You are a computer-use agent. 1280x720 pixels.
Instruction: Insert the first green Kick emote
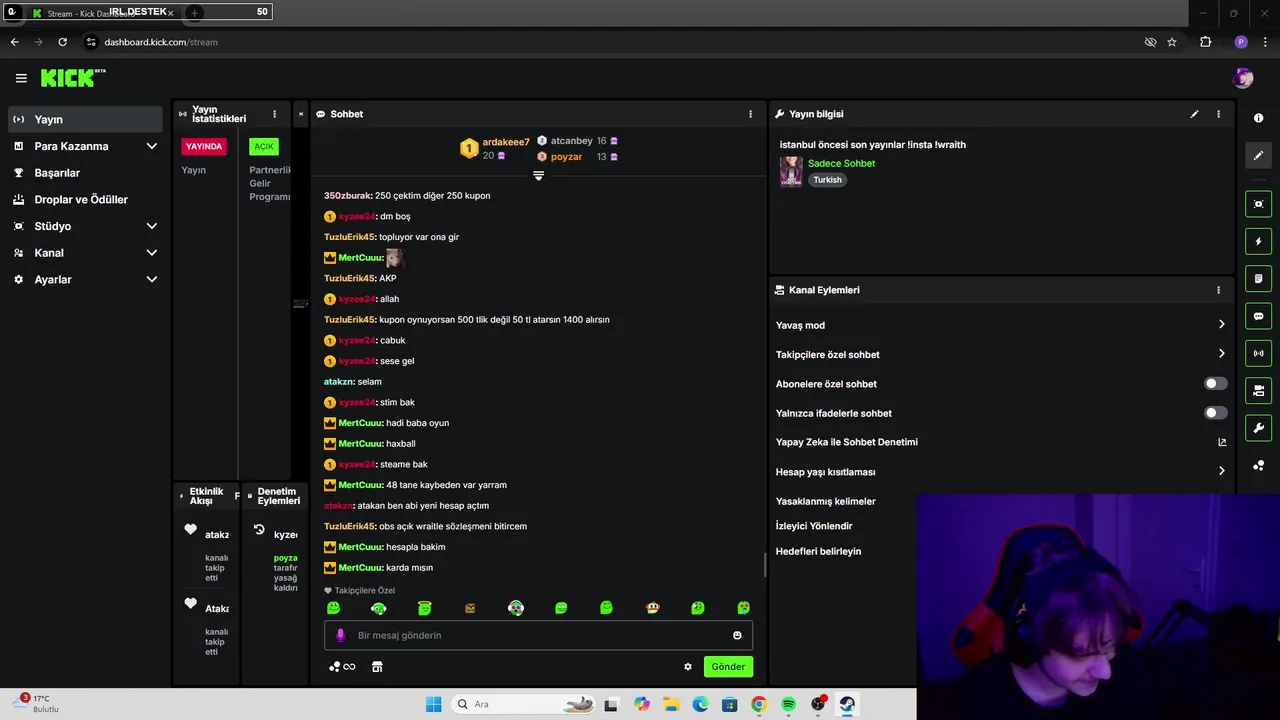333,608
